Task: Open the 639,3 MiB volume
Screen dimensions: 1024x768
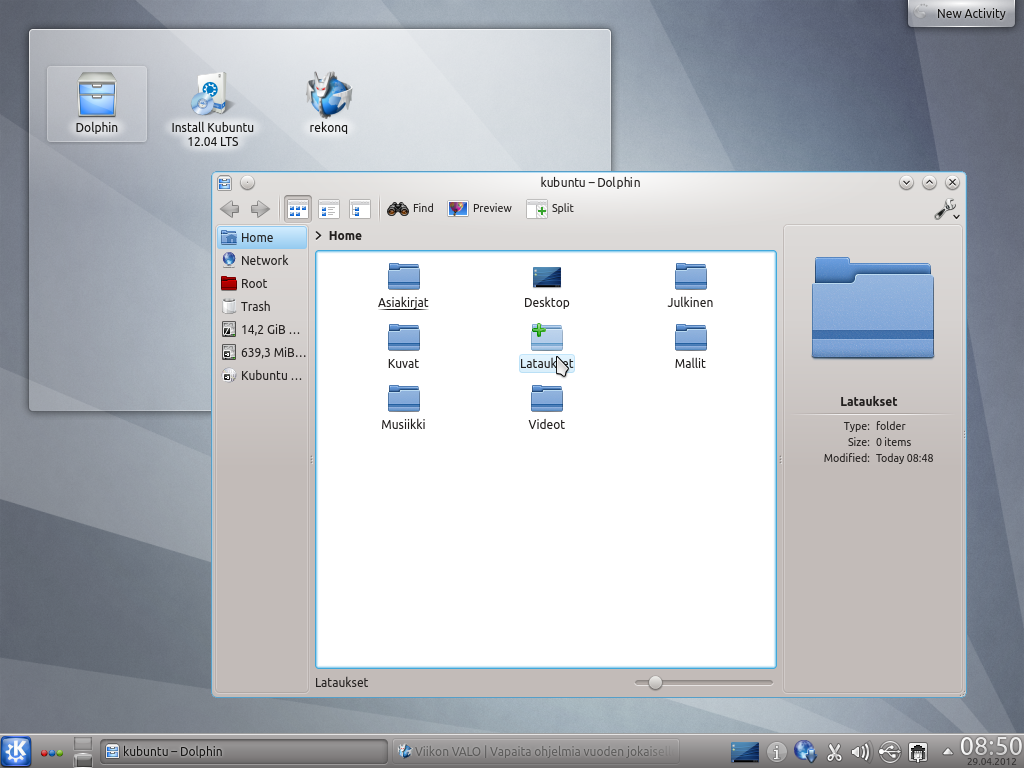Action: coord(262,353)
